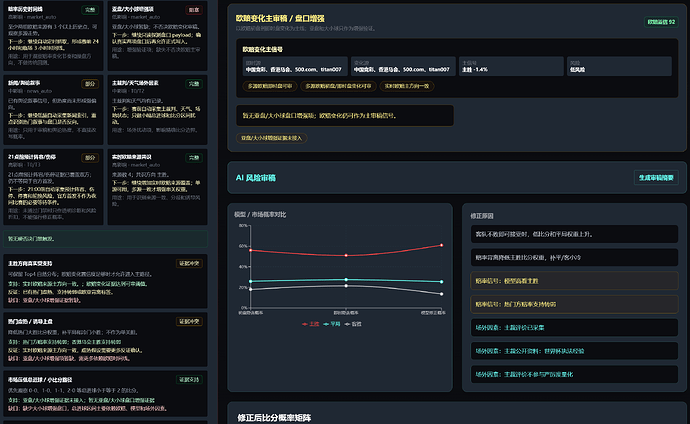690x424 pixels.
Task: Open the 实时欧赔来源共识 card title
Action: (x=132, y=157)
